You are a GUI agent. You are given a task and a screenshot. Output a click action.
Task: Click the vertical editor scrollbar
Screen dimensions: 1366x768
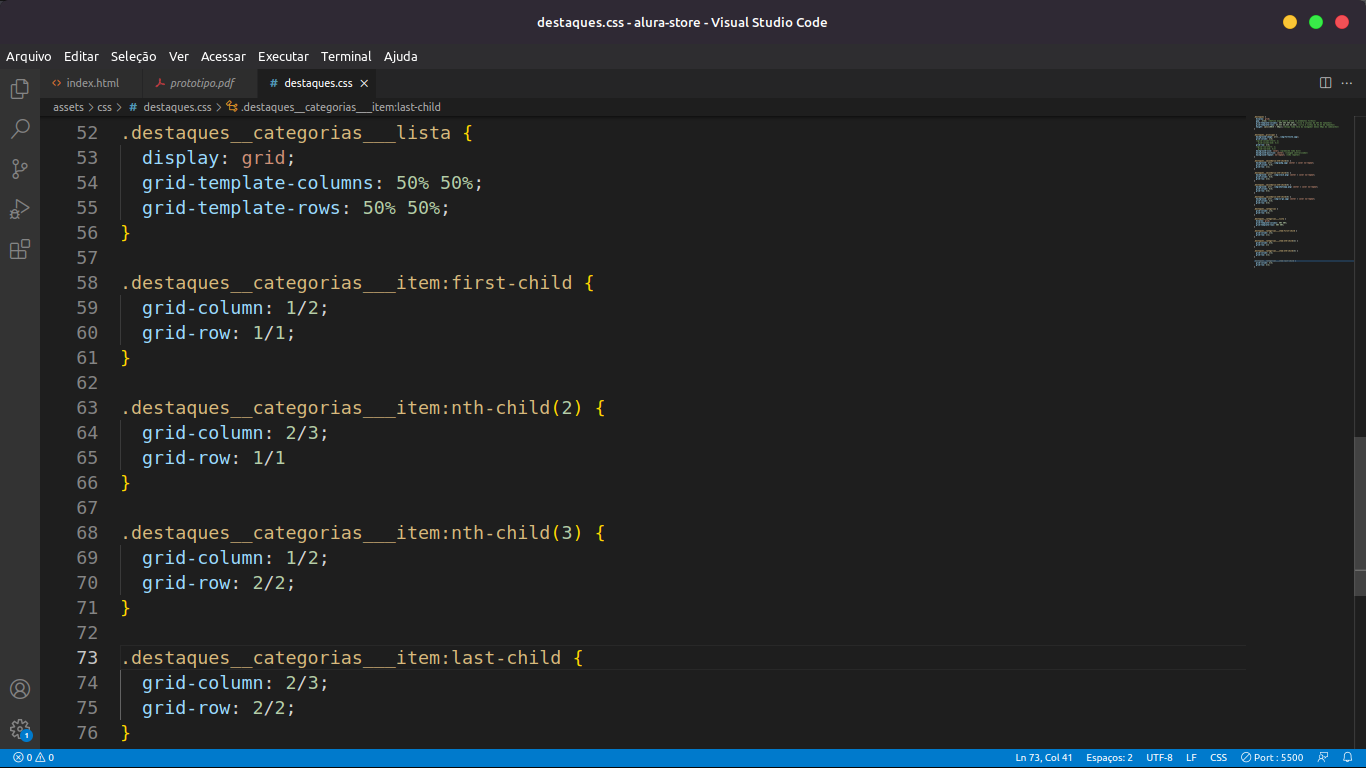point(1360,517)
